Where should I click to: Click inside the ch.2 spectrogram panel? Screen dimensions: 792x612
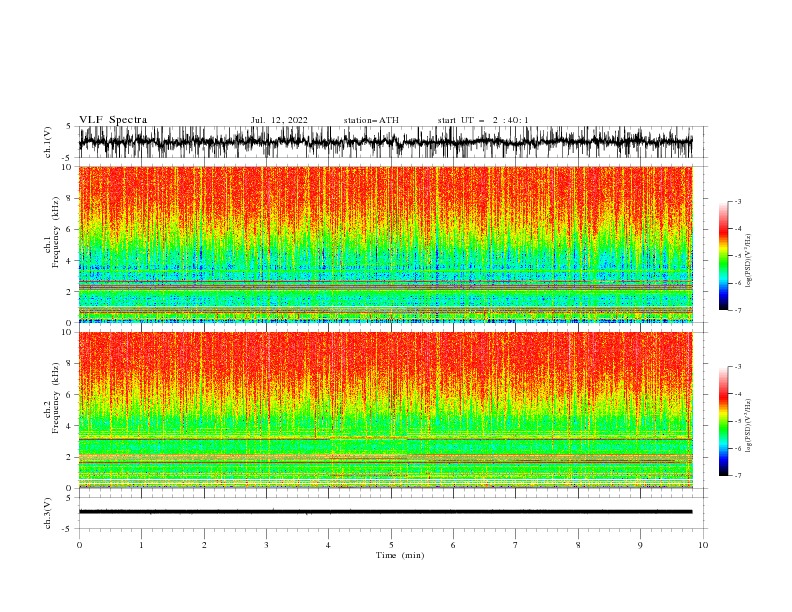coord(385,410)
